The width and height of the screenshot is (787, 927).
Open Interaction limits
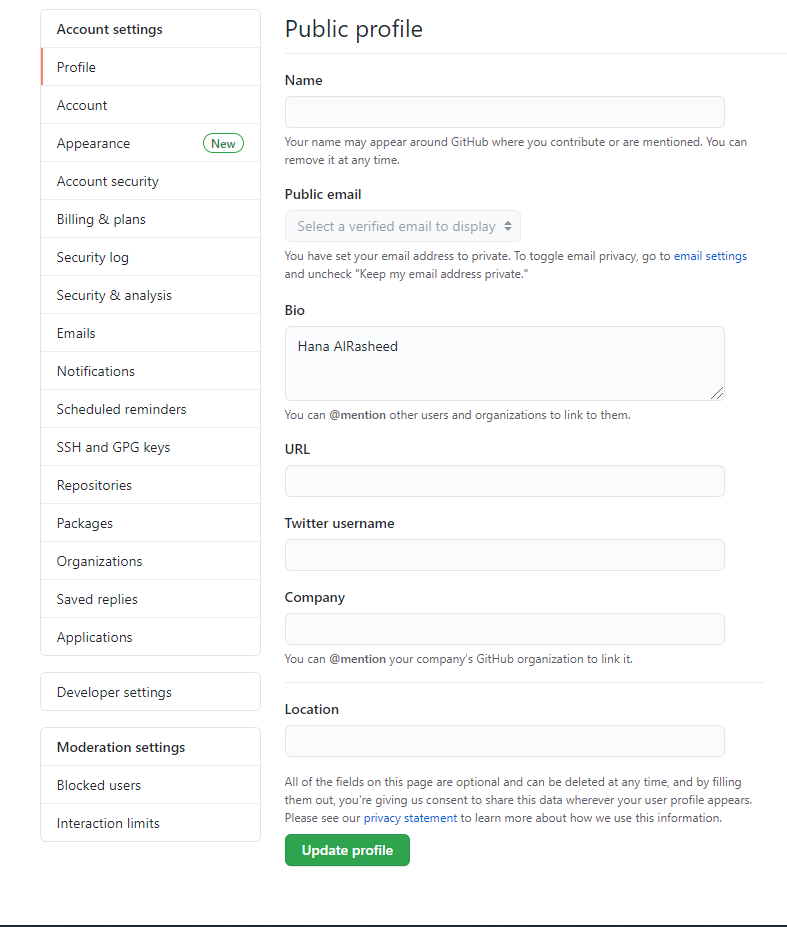(150, 822)
